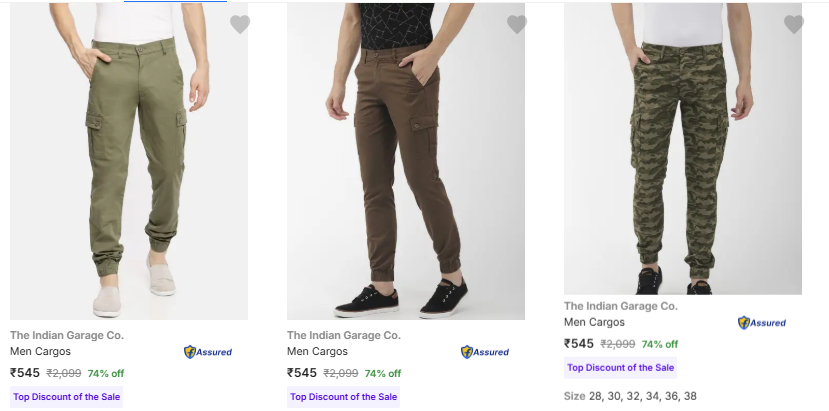Click Assured badge on camouflage cargos
The width and height of the screenshot is (829, 411).
[x=762, y=323]
